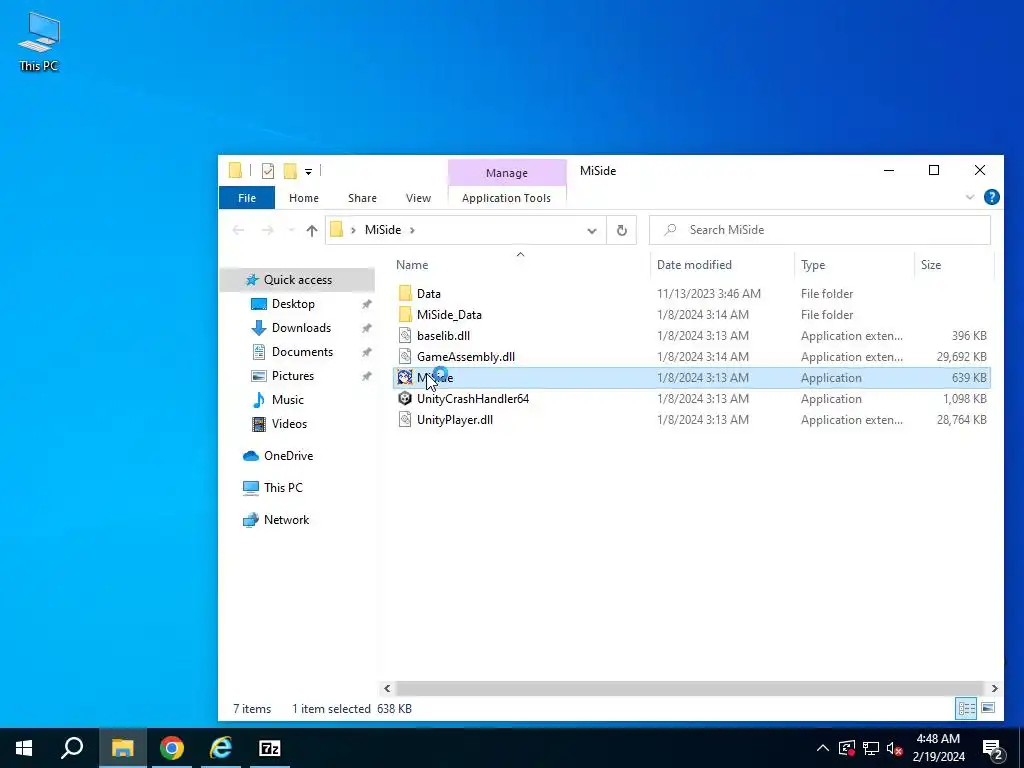
Task: Select the Data folder
Action: tap(428, 294)
